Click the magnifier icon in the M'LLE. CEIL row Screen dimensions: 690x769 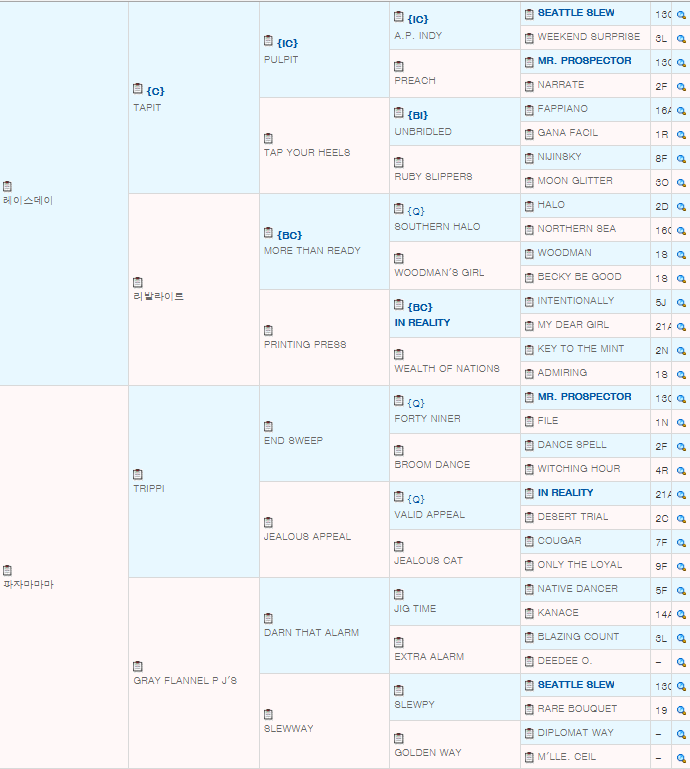tap(681, 759)
